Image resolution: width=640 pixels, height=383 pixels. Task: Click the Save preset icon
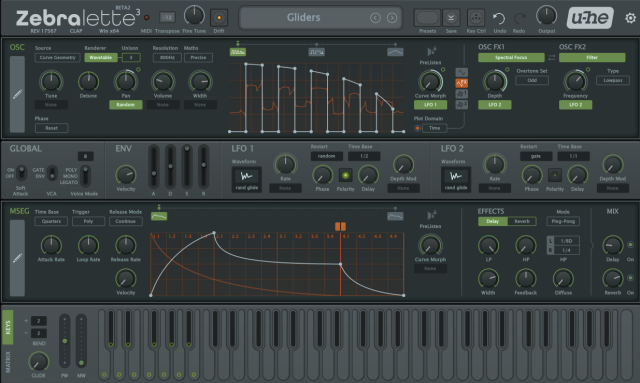point(451,18)
